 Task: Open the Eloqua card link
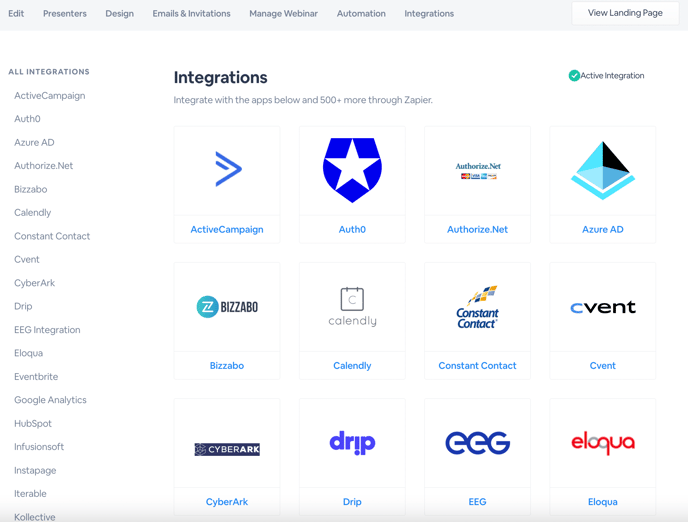click(x=603, y=501)
